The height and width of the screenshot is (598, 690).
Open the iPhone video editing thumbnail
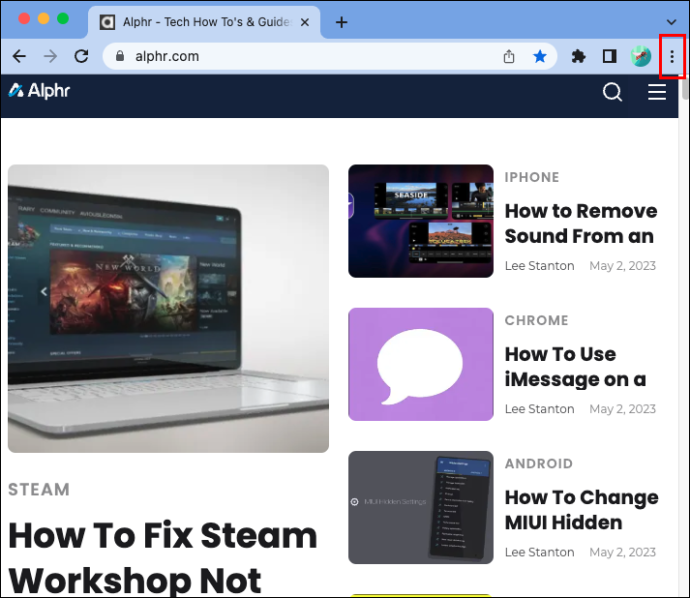pos(421,221)
